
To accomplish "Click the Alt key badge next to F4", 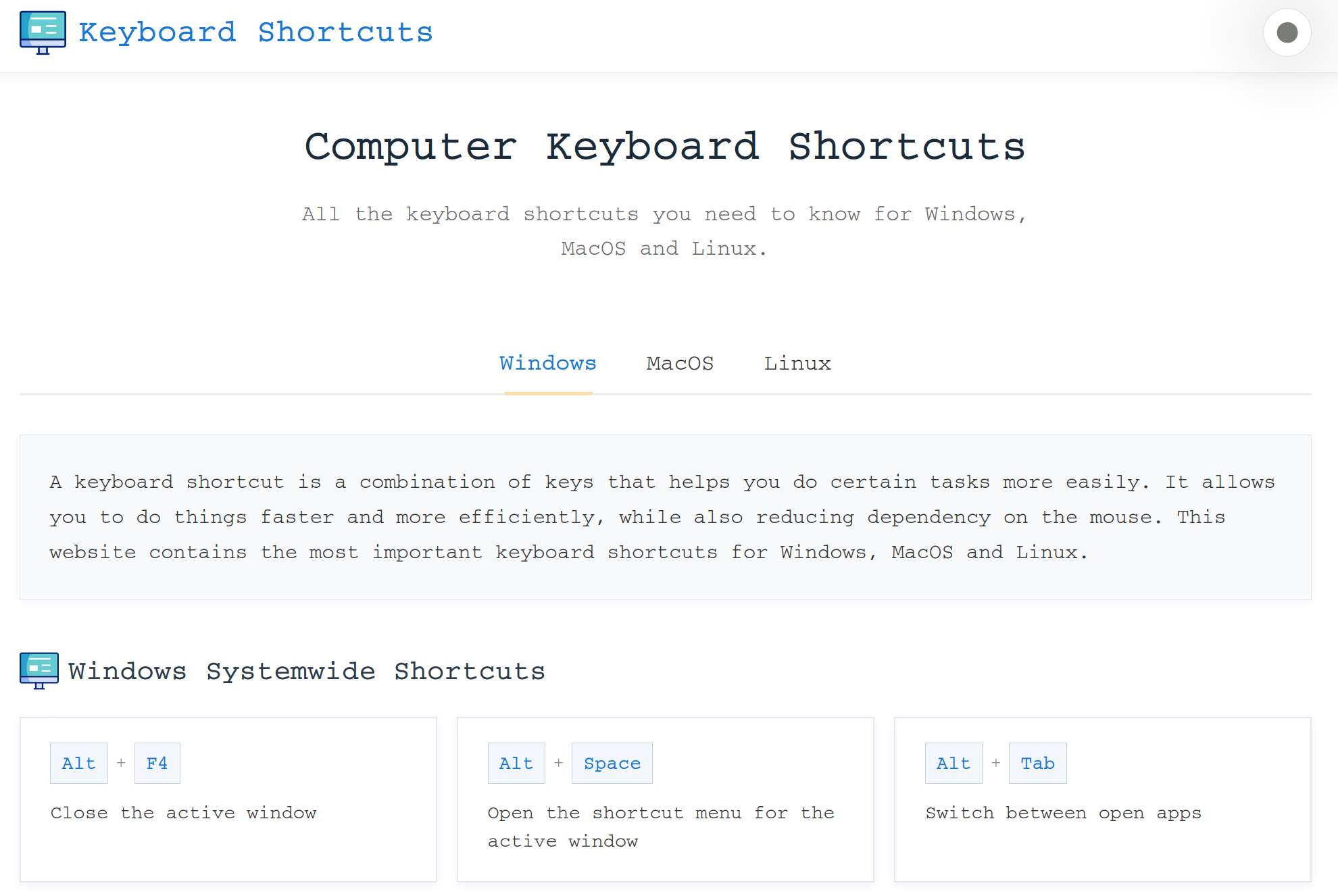I will click(x=79, y=763).
